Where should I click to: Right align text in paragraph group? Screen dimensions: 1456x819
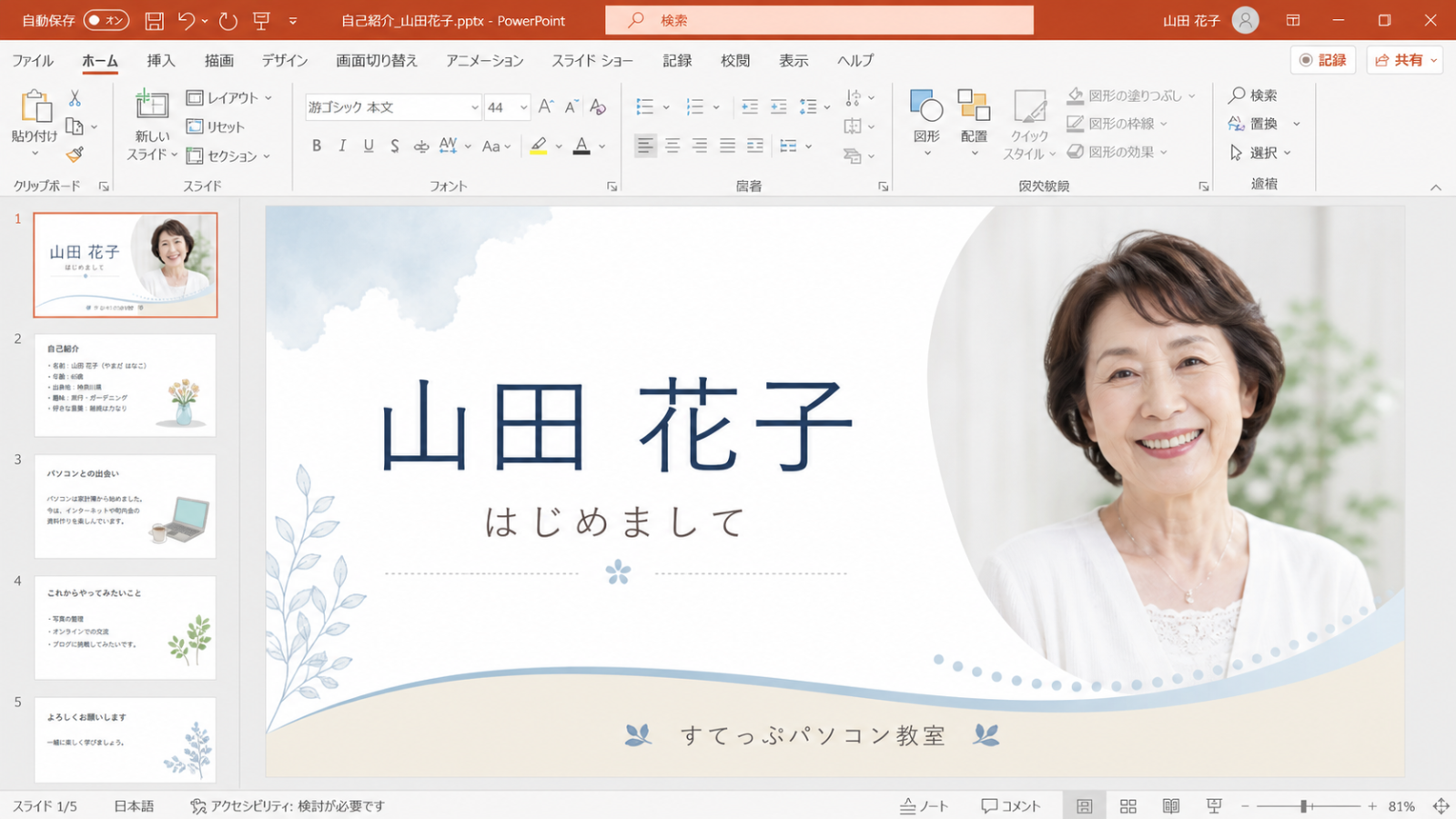700,146
